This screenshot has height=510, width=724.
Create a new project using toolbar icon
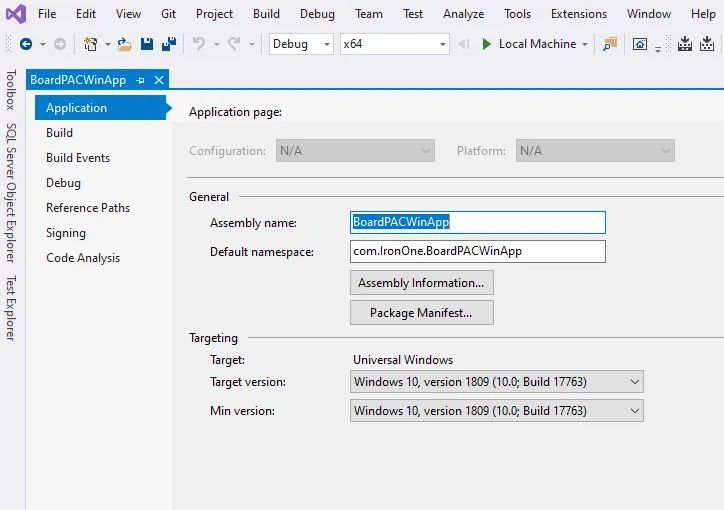(90, 44)
